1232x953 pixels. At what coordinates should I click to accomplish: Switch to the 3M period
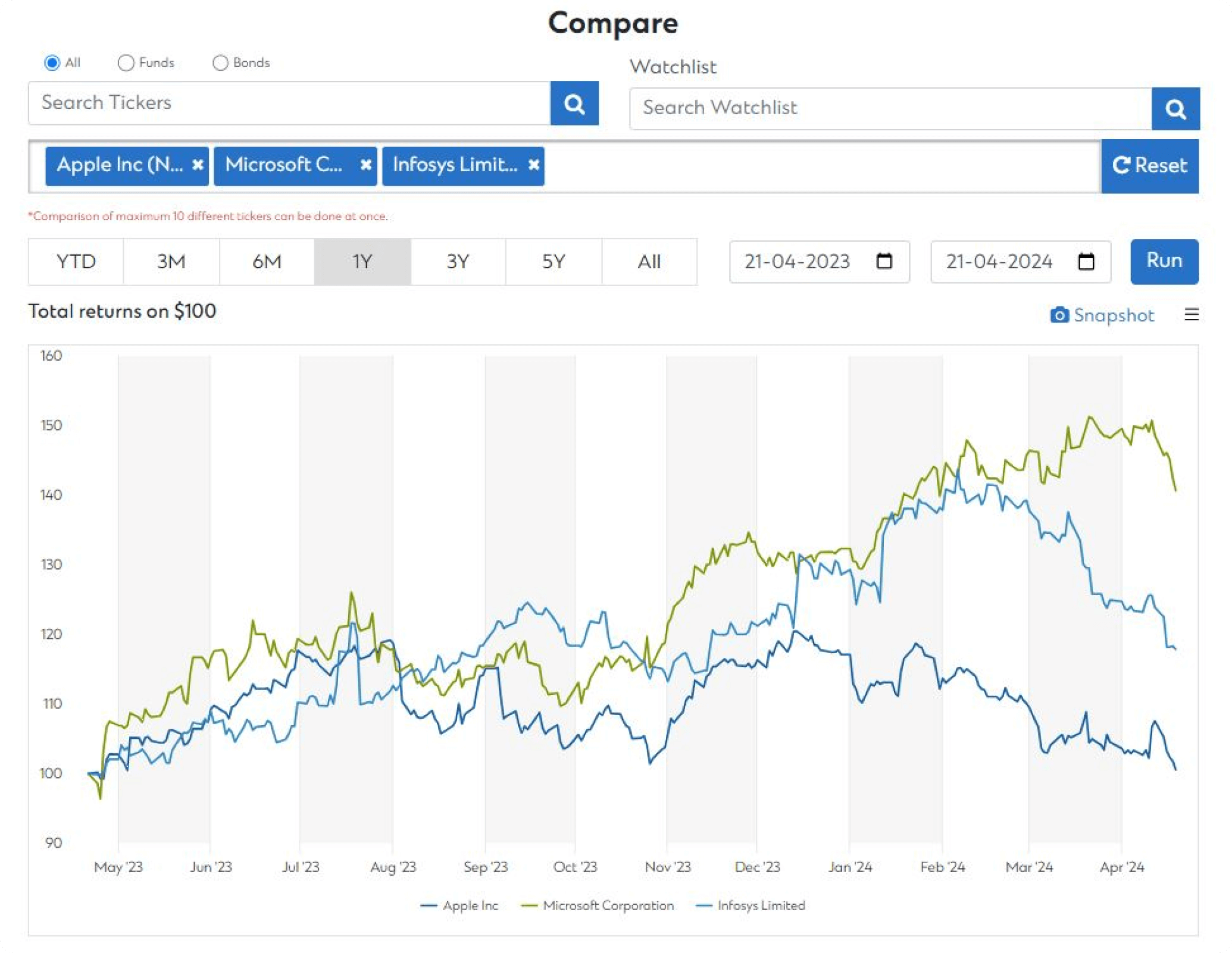[x=171, y=262]
